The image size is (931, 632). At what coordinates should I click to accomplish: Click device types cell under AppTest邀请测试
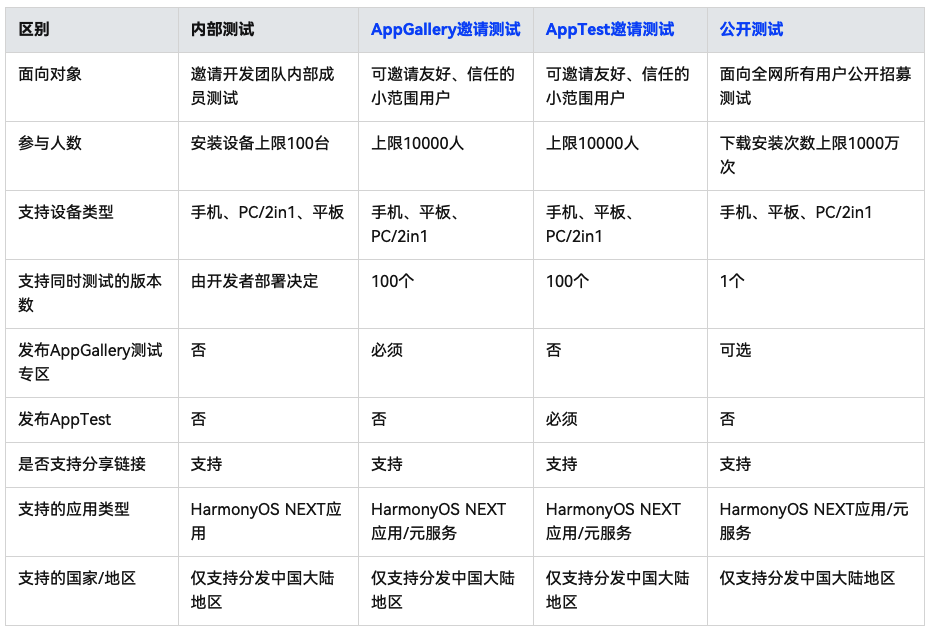590,224
